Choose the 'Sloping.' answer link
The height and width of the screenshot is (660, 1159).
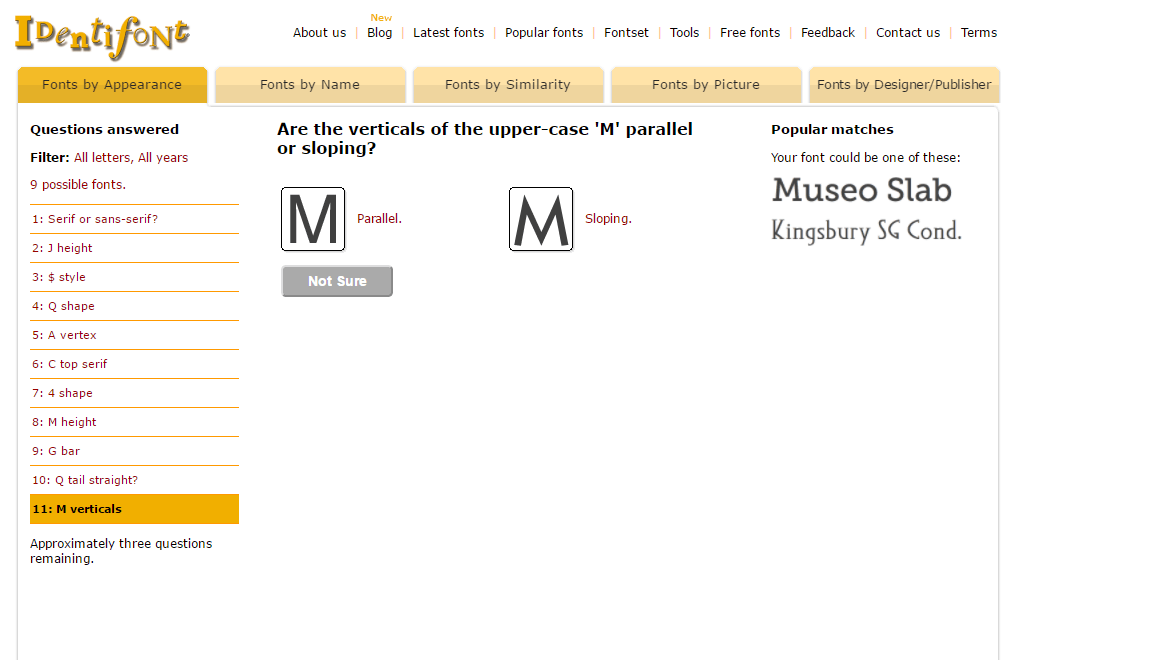[x=608, y=219]
